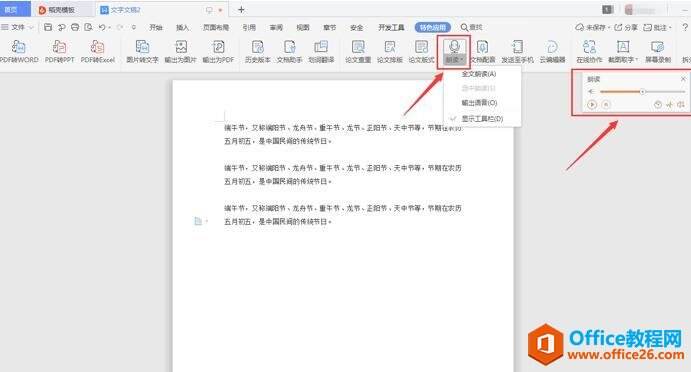
Task: Click the 分享 share button
Action: pos(626,27)
